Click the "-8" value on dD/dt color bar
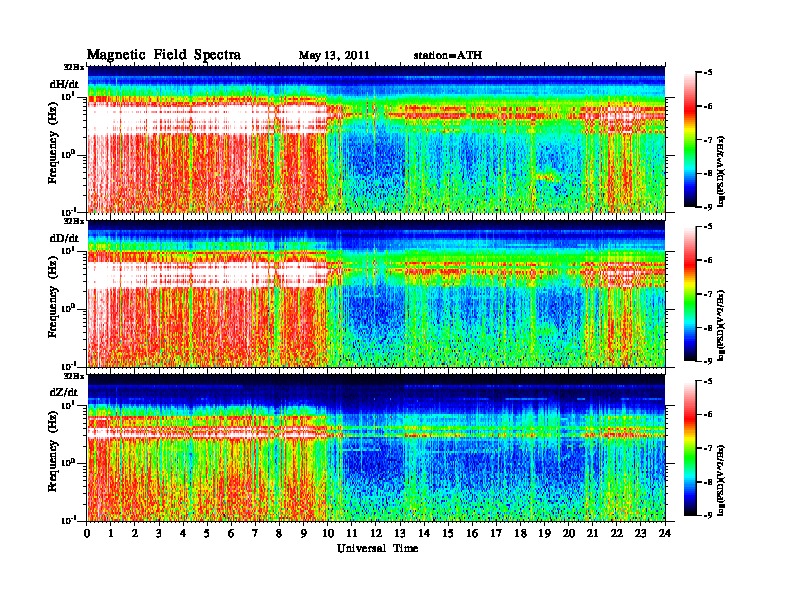This screenshot has height=612, width=792. click(708, 328)
